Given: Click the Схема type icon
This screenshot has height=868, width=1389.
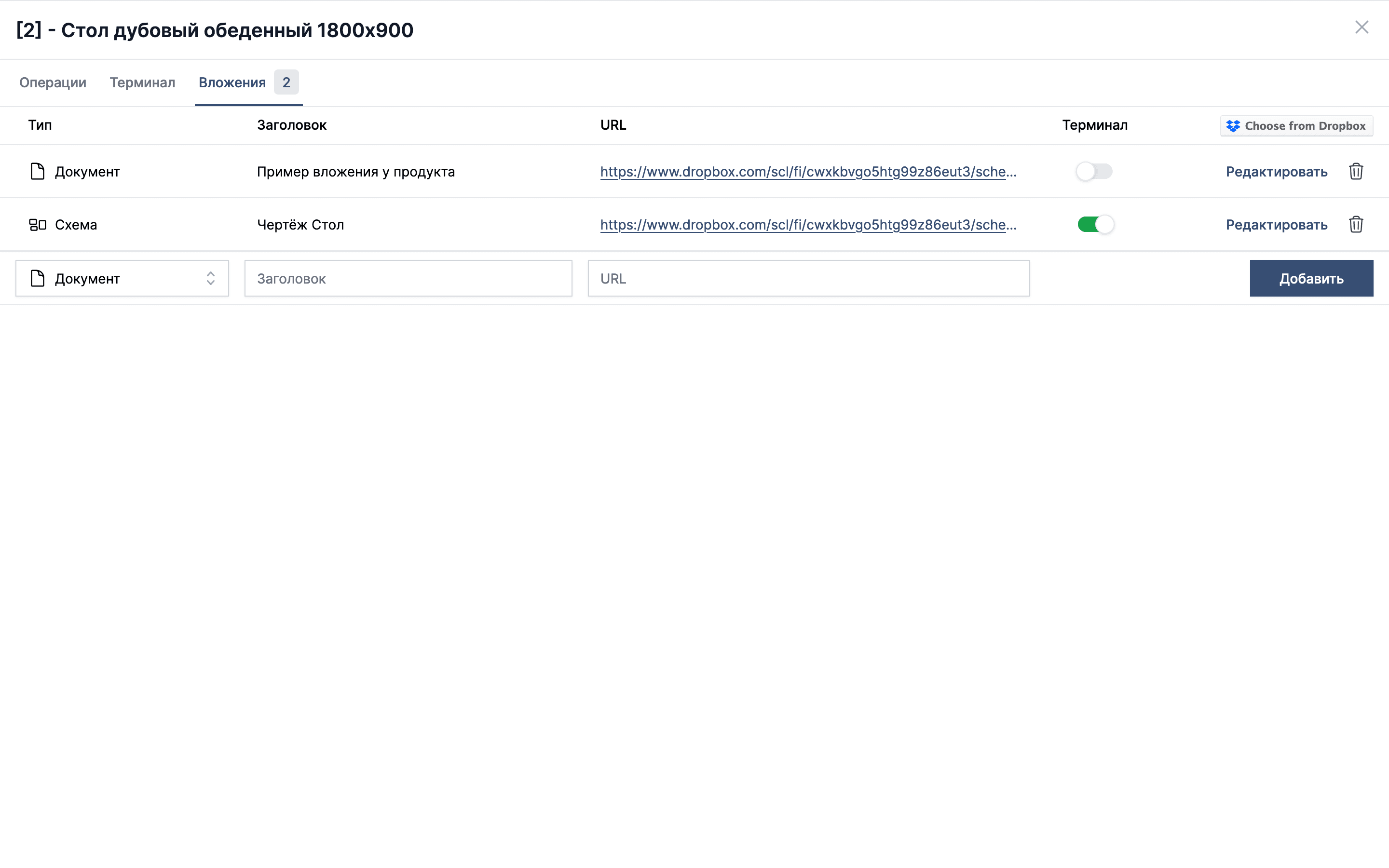Looking at the screenshot, I should pyautogui.click(x=37, y=224).
